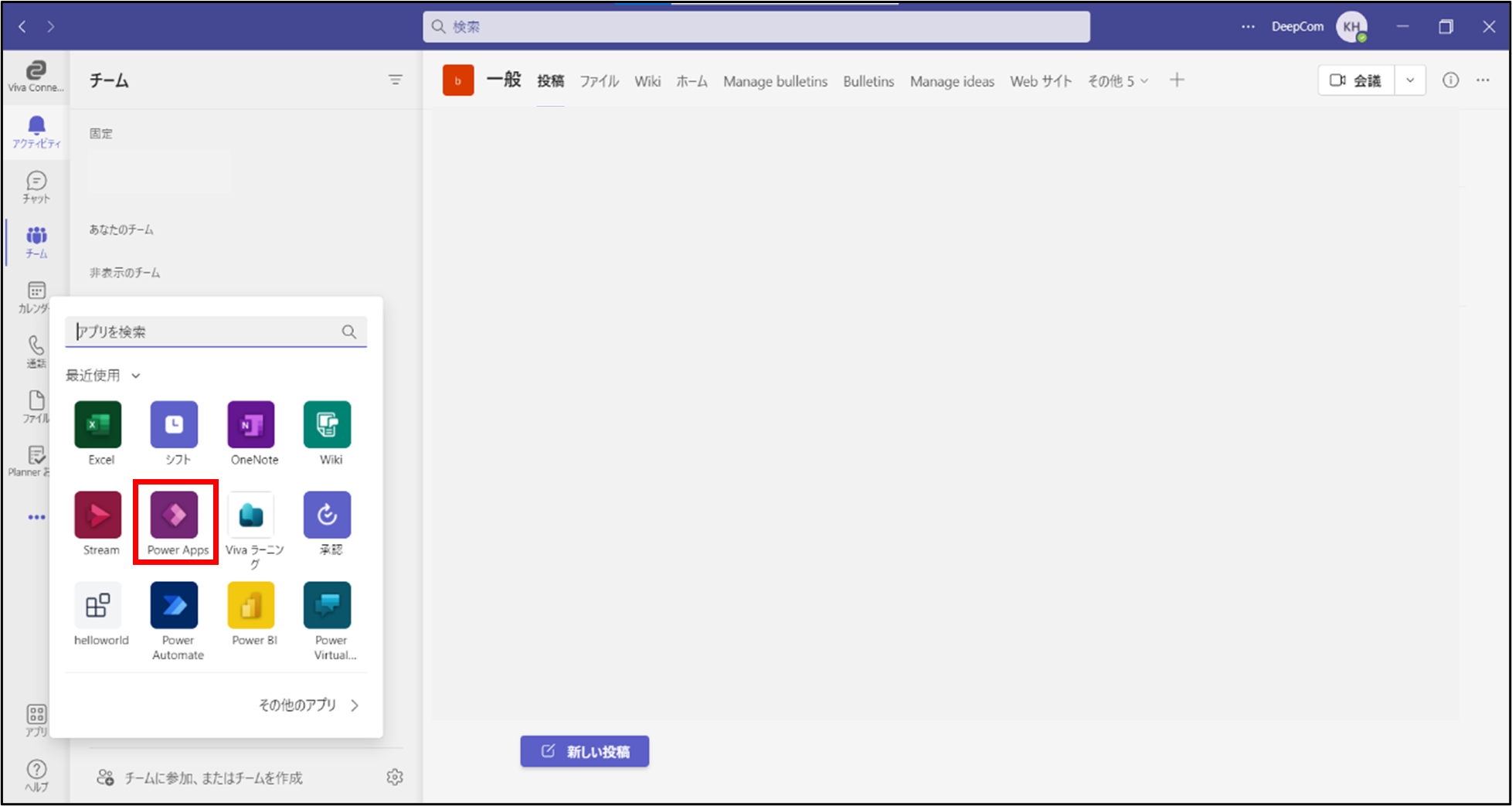Open the Calls phone icon
Screen dimensions: 1512x806
(36, 352)
